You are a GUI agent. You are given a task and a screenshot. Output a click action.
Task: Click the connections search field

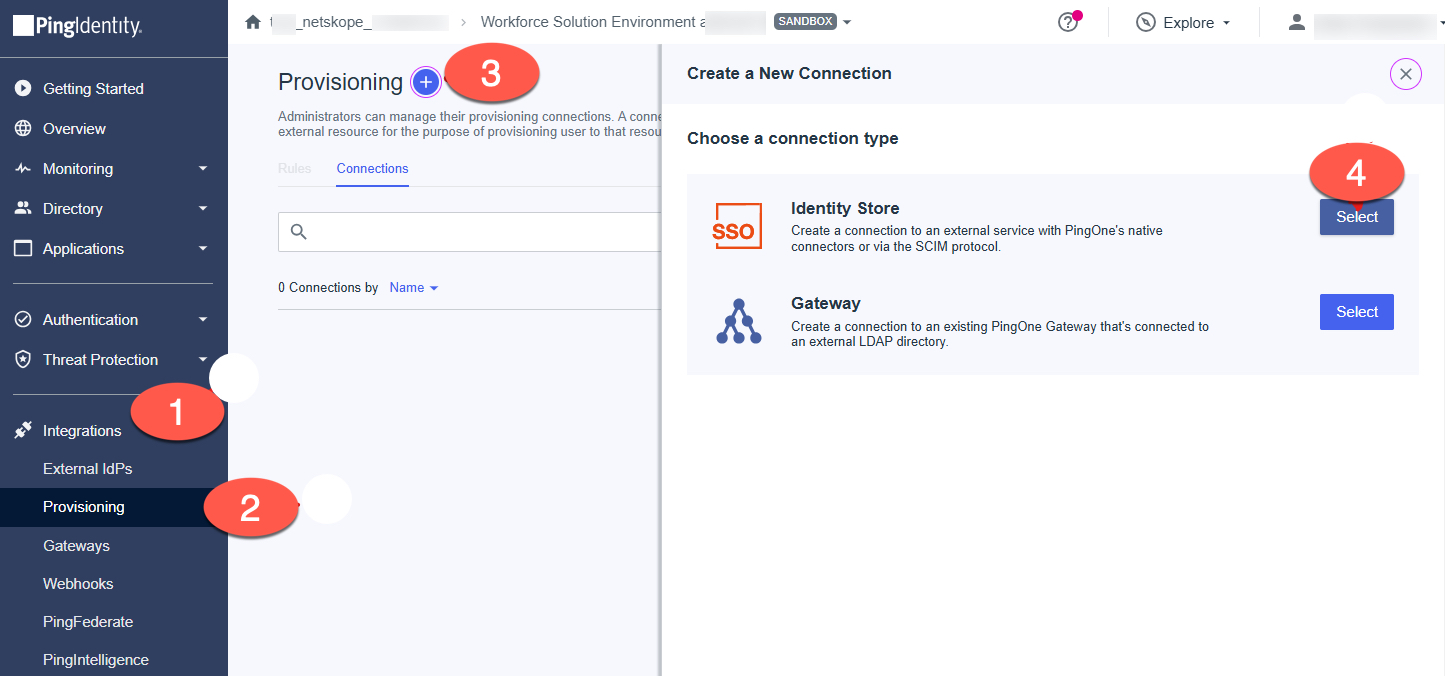468,232
